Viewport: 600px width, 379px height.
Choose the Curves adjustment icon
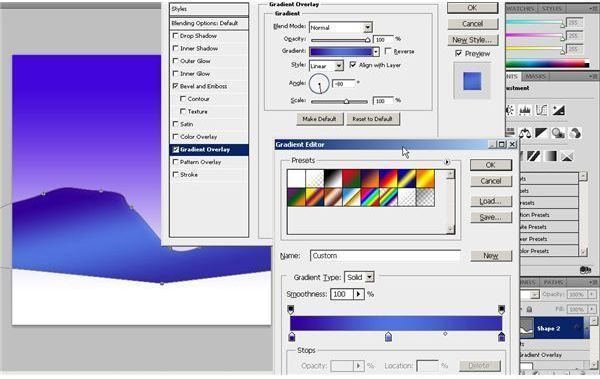[541, 111]
